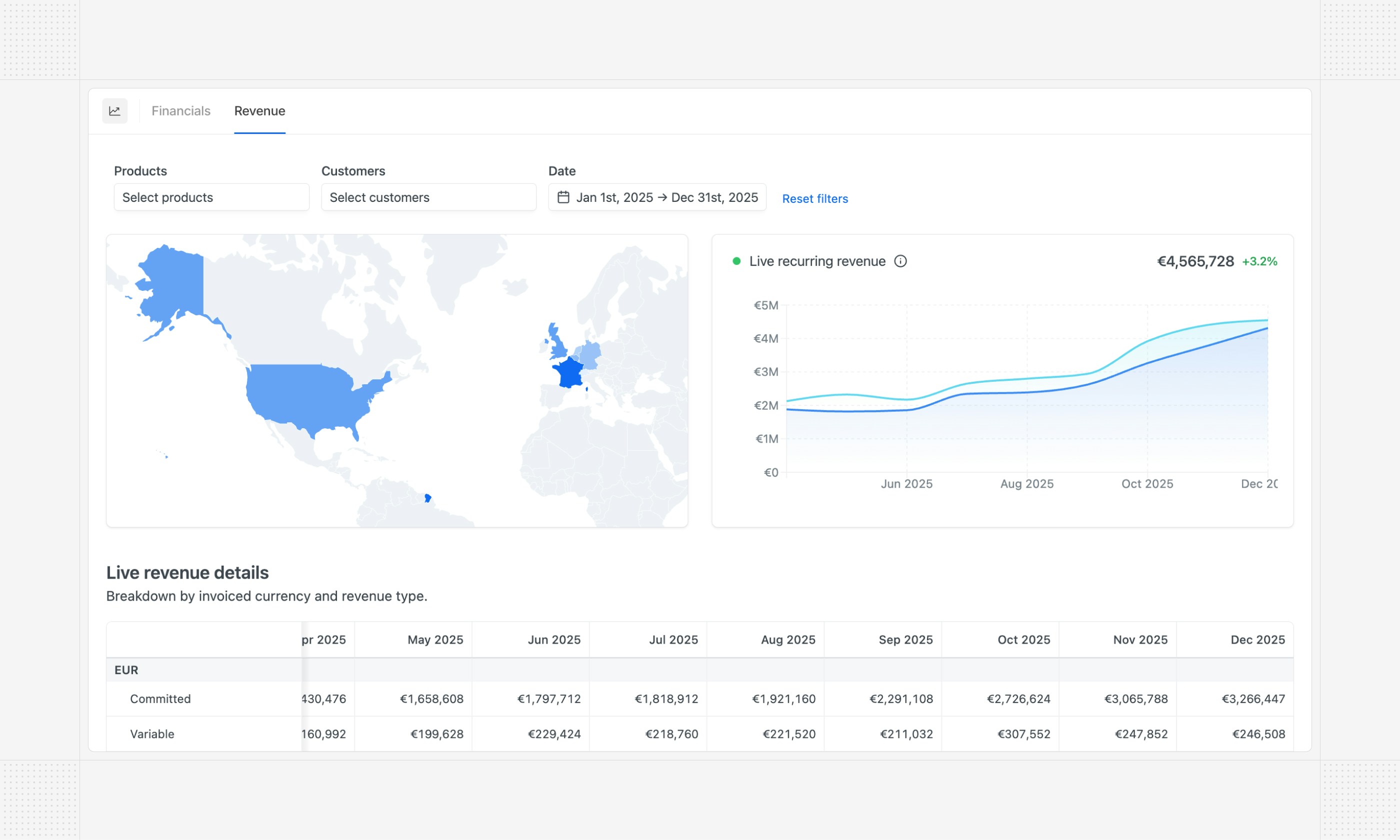Screen dimensions: 1400x840
Task: Click the EUR group row
Action: [x=126, y=670]
